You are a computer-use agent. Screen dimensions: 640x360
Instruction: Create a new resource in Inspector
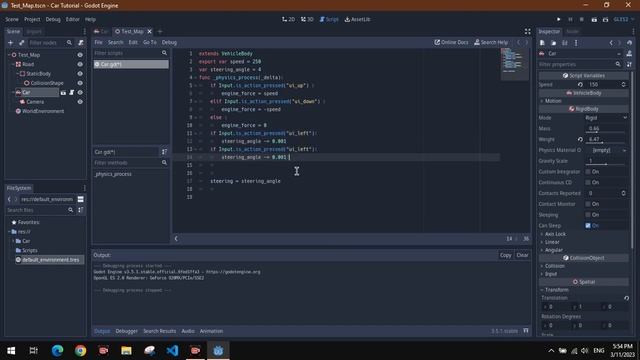pyautogui.click(x=542, y=43)
